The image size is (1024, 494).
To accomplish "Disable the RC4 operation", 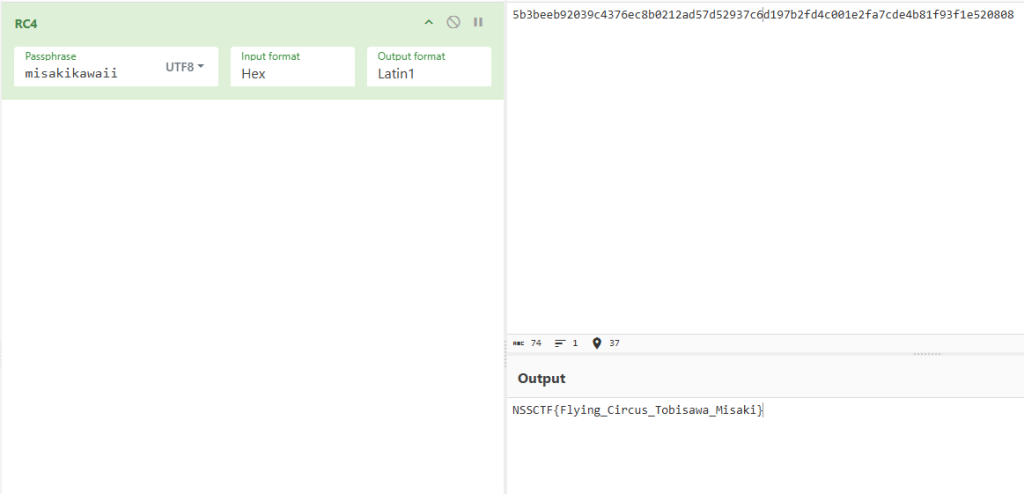I will tap(453, 22).
